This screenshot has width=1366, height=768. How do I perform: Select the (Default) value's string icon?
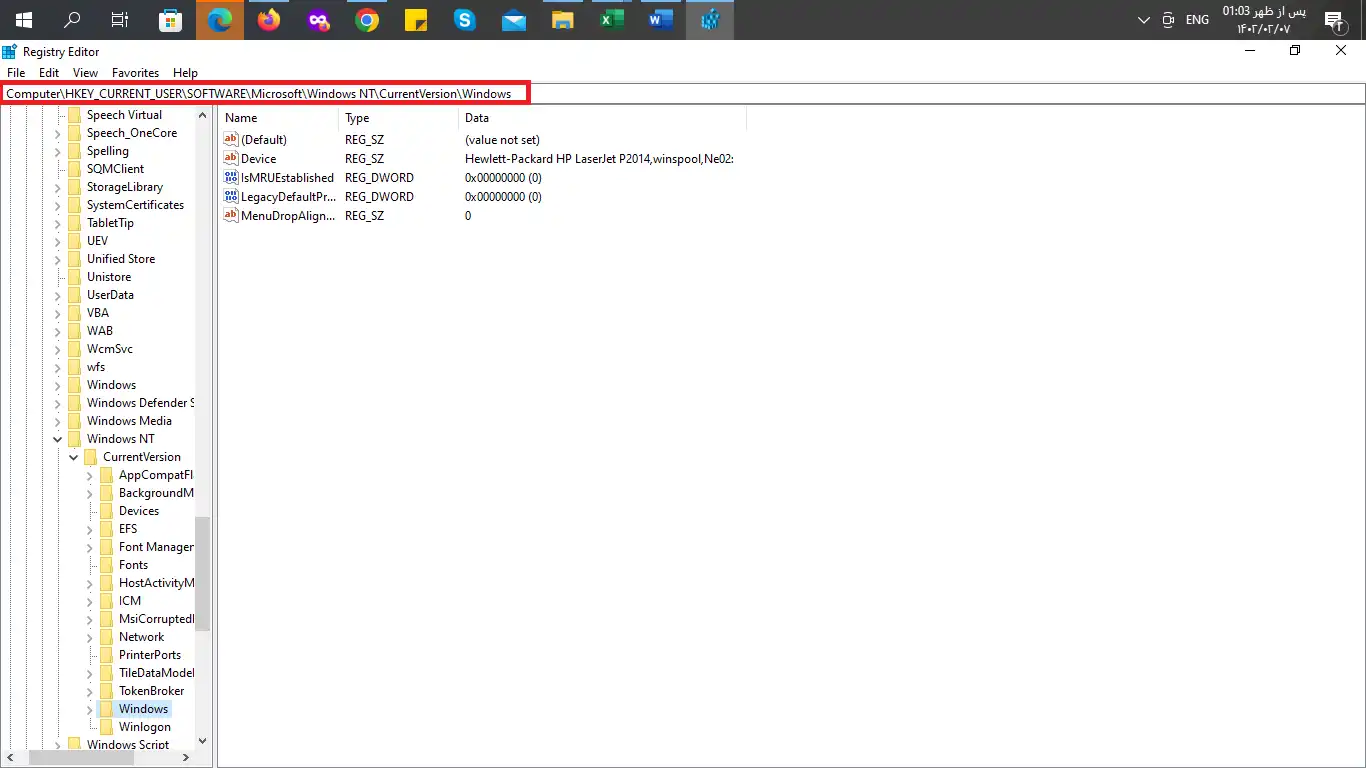tap(231, 140)
